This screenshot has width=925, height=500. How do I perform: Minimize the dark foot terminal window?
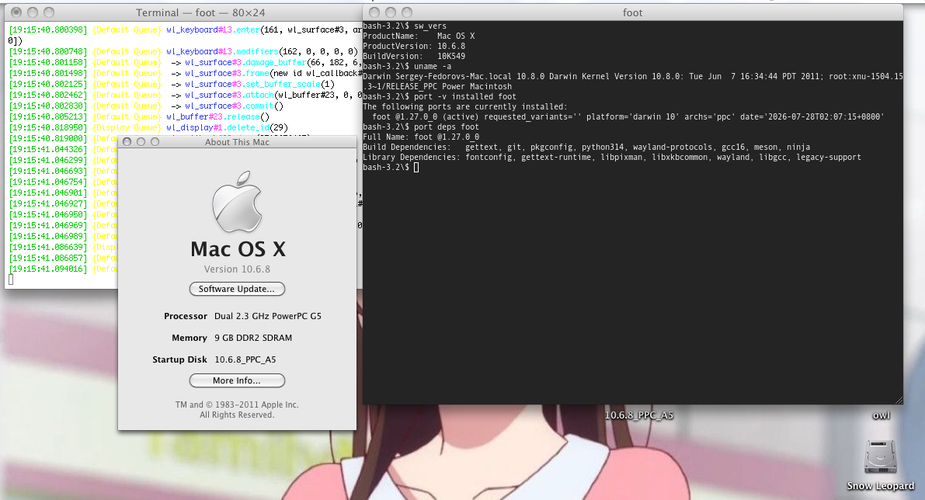[x=391, y=12]
